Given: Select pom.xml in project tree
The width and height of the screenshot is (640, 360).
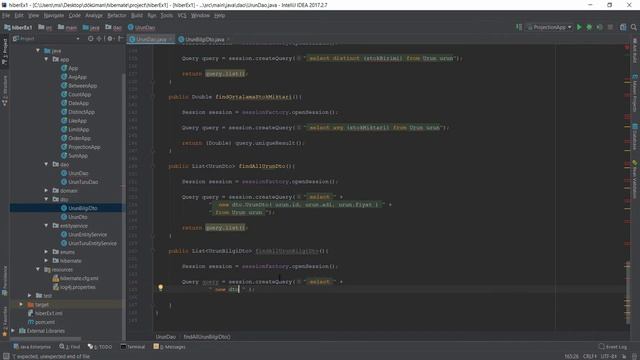Looking at the screenshot, I should pos(41,322).
